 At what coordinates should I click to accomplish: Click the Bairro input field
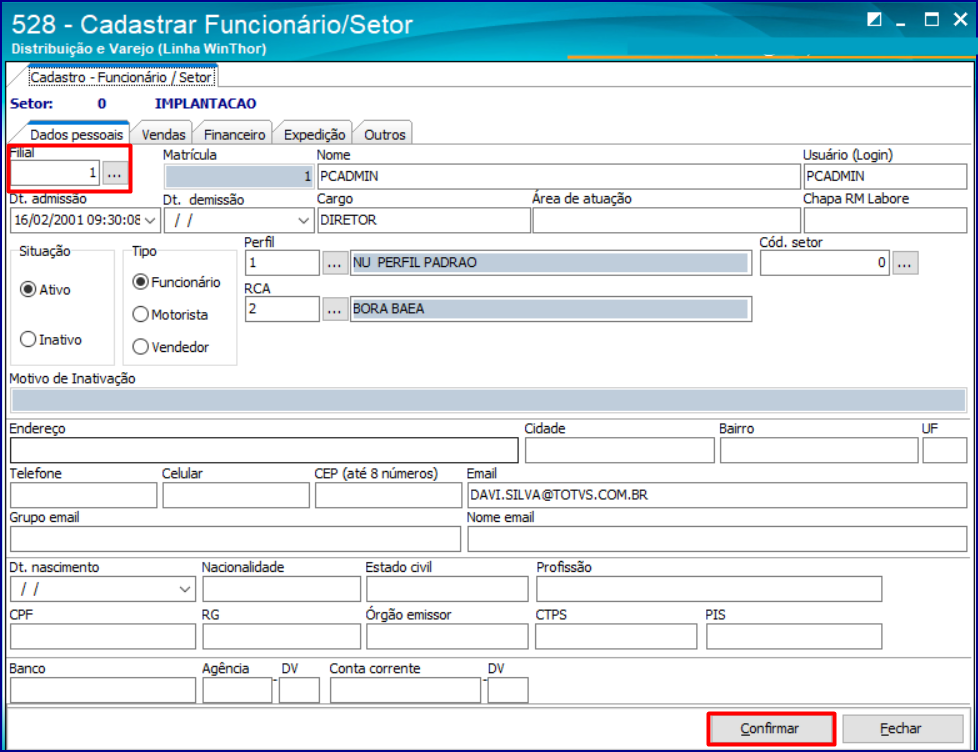pos(819,450)
